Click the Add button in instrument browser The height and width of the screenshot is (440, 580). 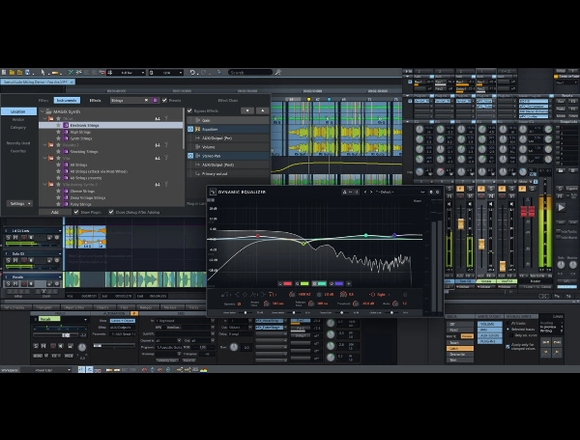55,212
